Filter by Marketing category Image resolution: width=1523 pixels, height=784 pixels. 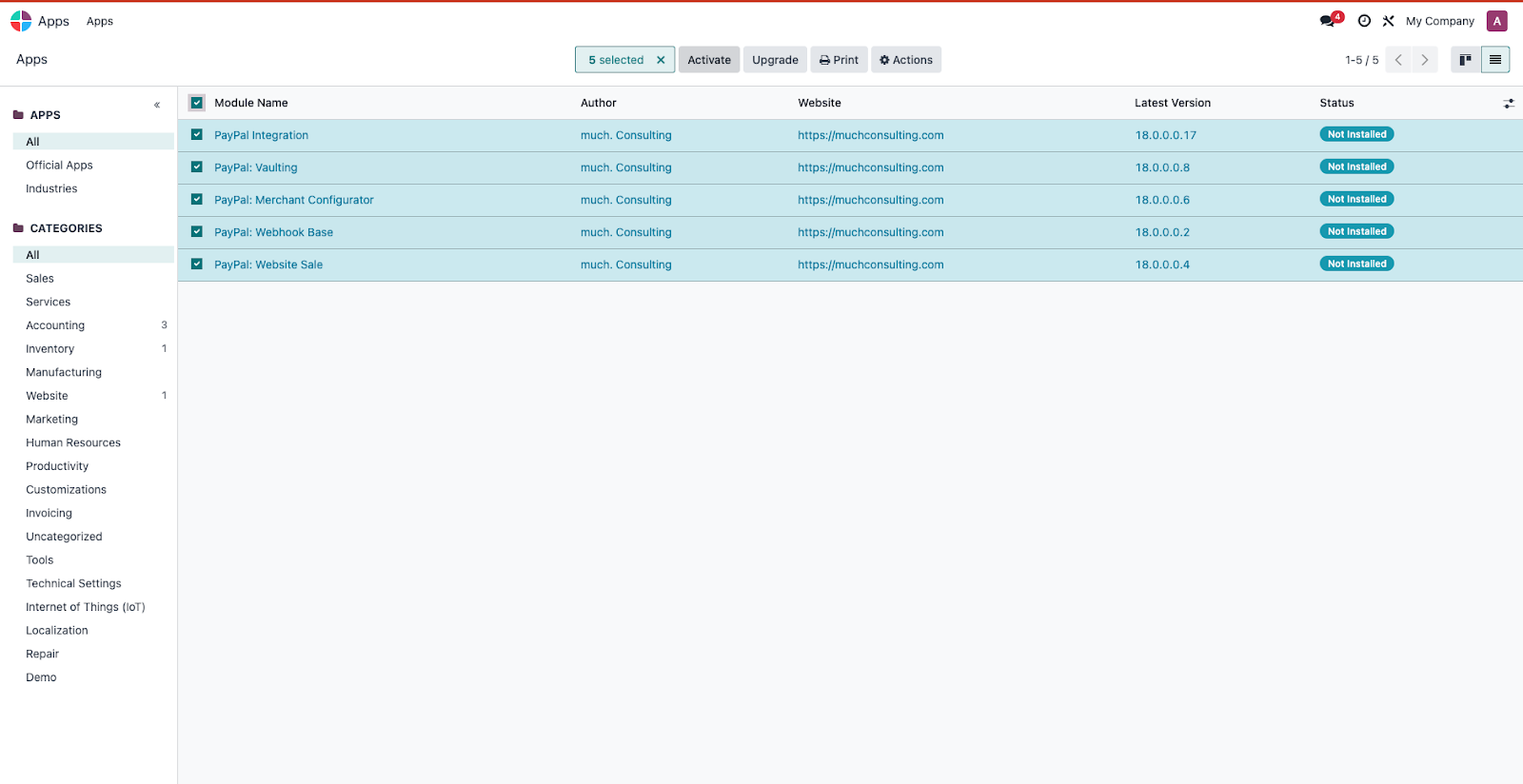[93, 420]
